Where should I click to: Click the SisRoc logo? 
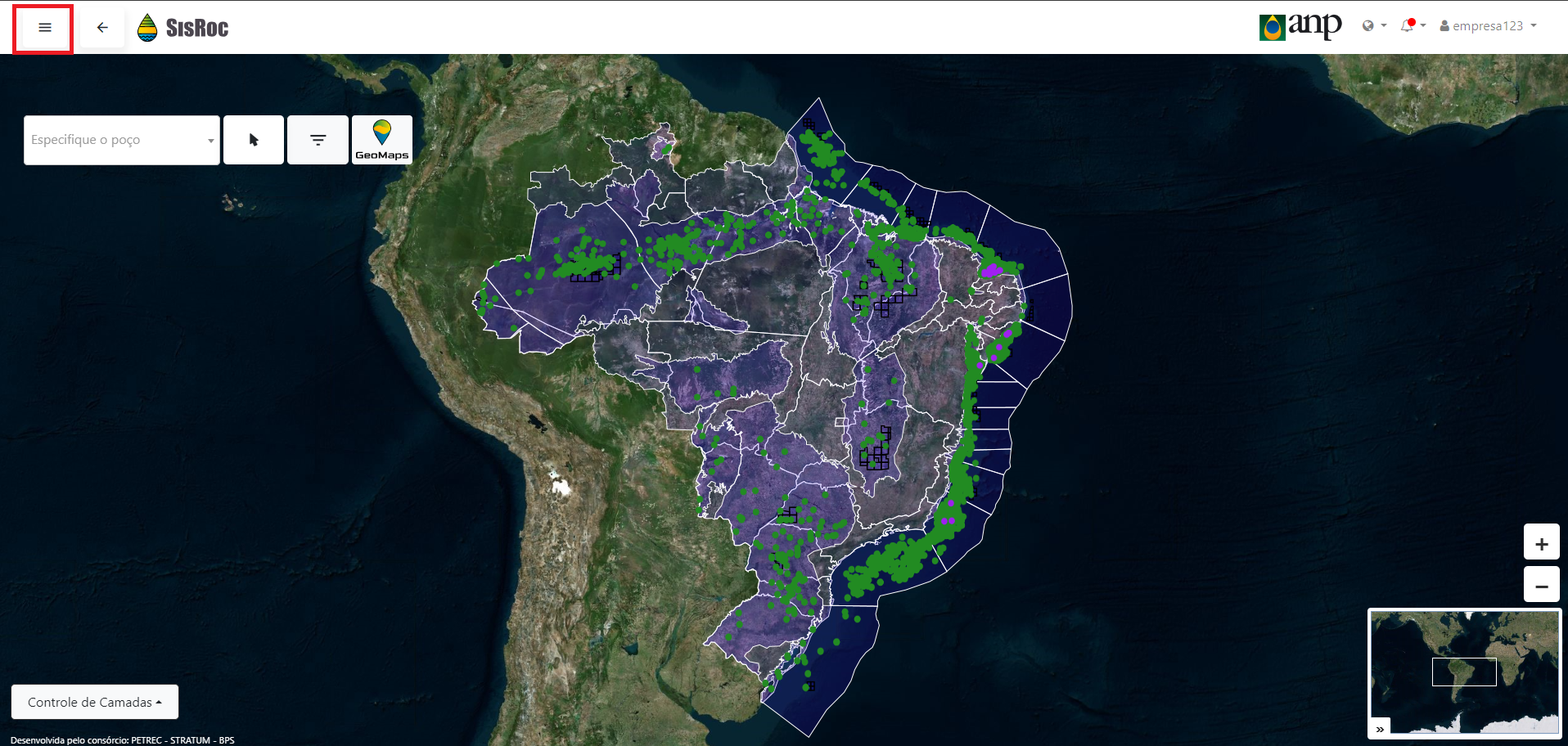pos(196,28)
